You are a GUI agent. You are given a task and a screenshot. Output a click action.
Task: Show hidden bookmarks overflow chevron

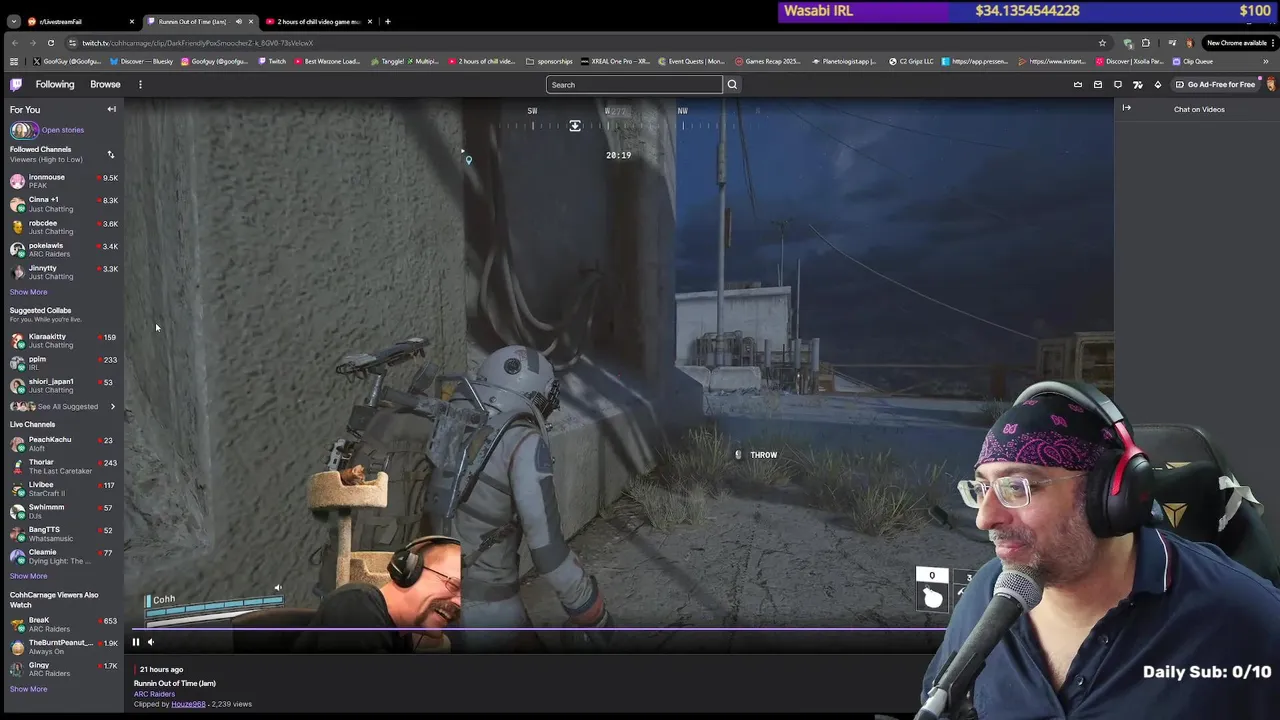click(x=1266, y=61)
